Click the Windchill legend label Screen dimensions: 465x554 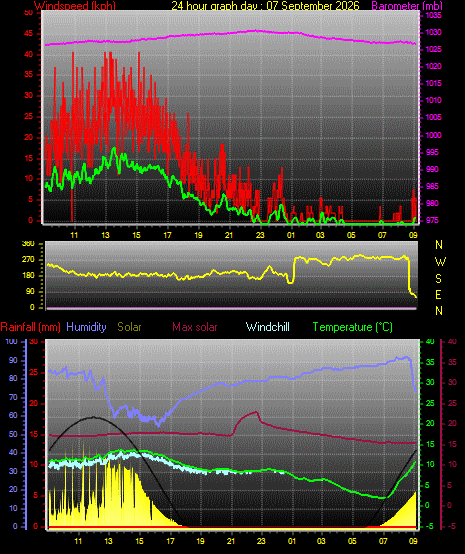[267, 327]
